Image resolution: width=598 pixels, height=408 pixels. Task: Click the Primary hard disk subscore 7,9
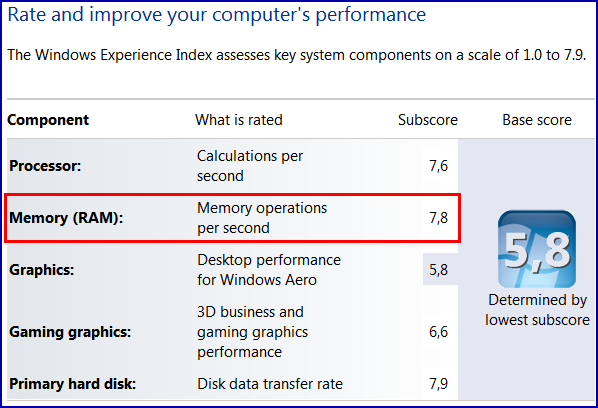coord(439,384)
